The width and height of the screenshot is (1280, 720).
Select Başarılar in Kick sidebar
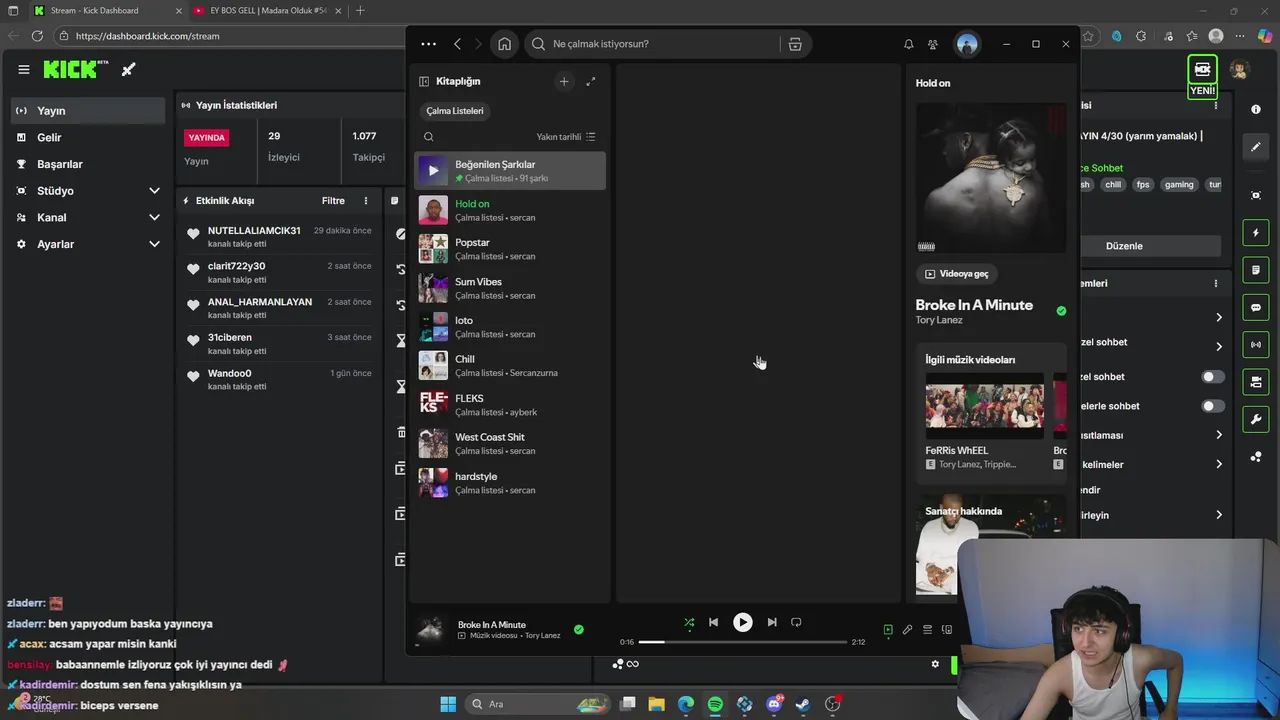point(88,164)
